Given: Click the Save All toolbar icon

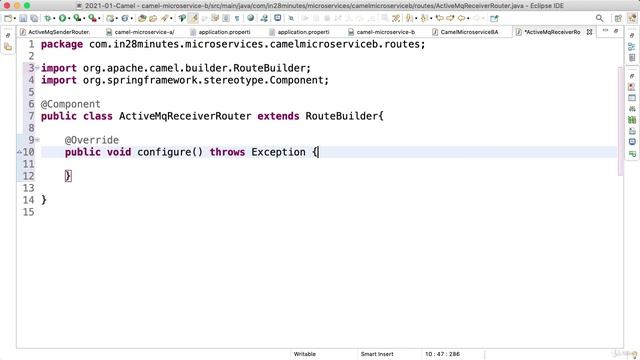Looking at the screenshot, I should pyautogui.click(x=34, y=18).
